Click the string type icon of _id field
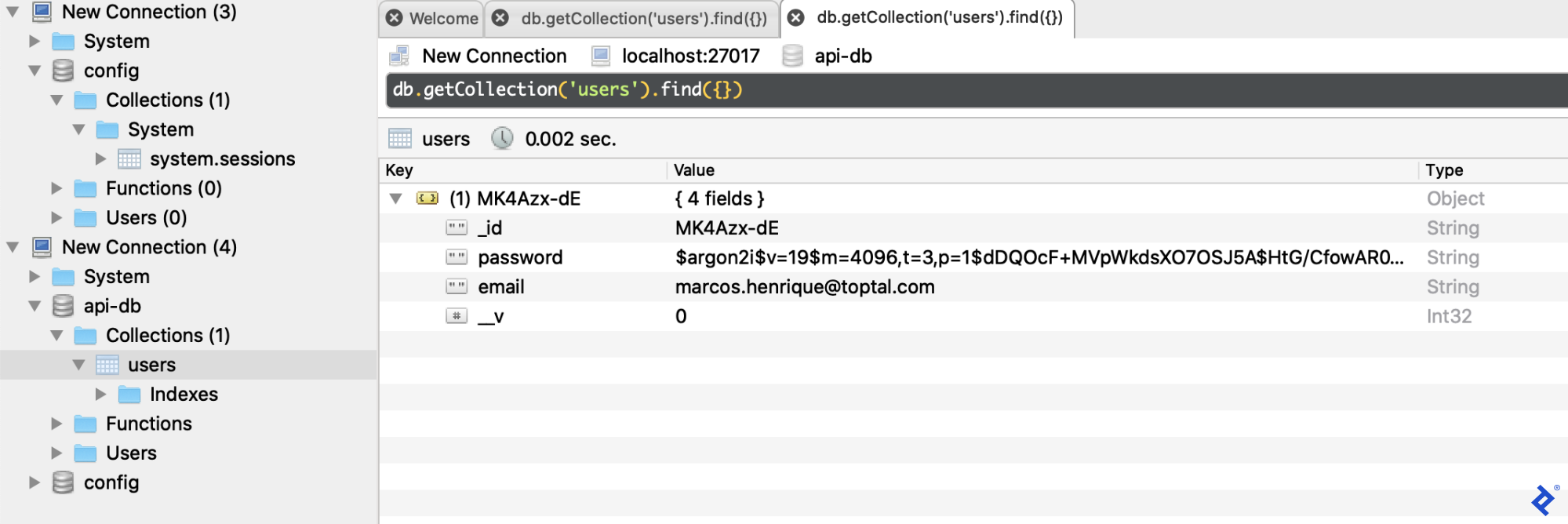The height and width of the screenshot is (524, 1568). point(457,228)
